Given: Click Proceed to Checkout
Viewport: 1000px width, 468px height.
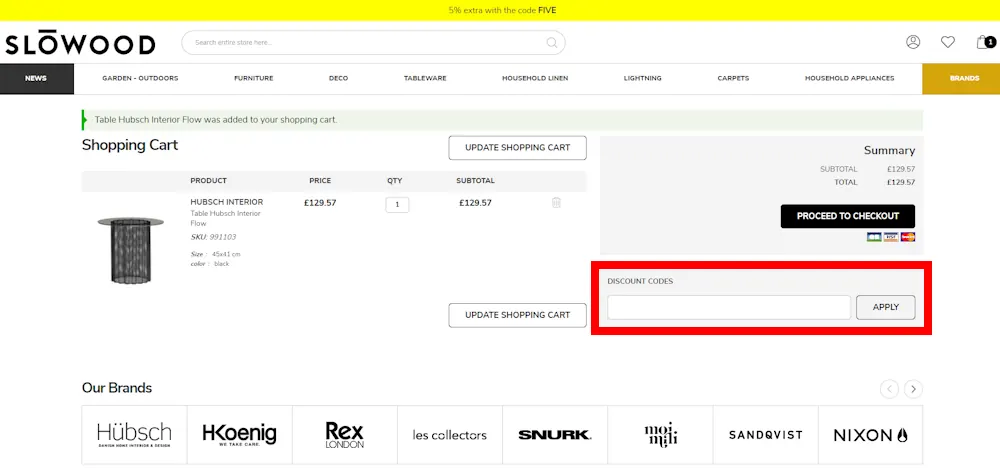Looking at the screenshot, I should [848, 216].
